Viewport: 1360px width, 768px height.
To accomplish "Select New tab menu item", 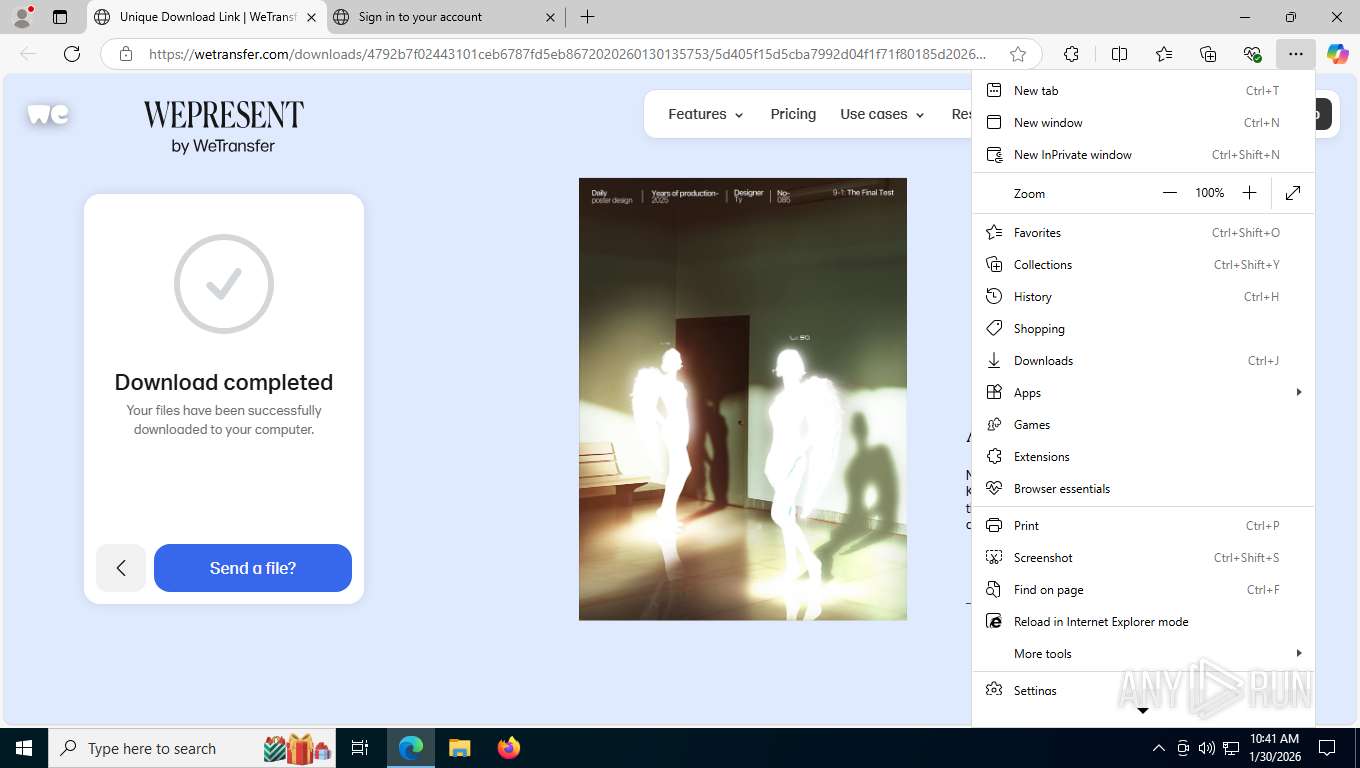I will (x=1143, y=91).
